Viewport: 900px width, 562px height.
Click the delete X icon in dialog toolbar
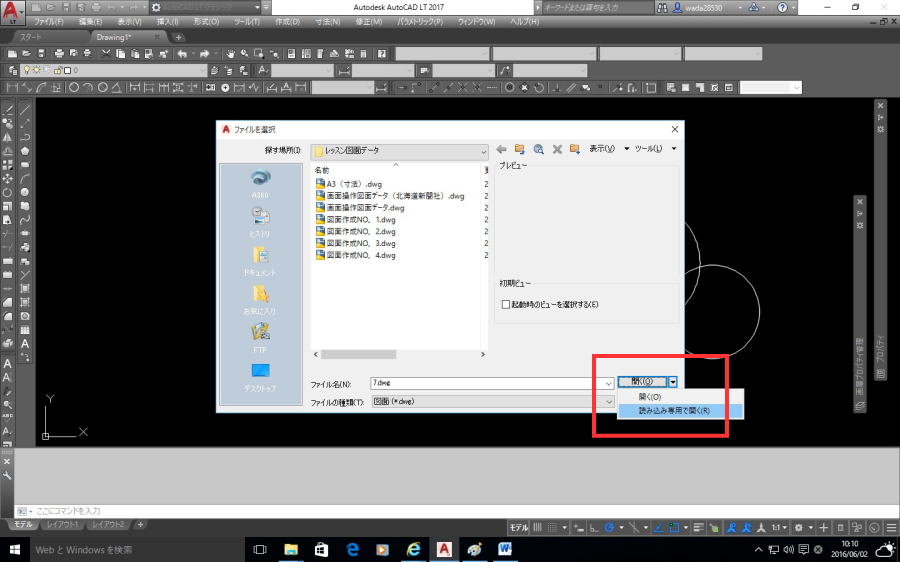(x=557, y=149)
